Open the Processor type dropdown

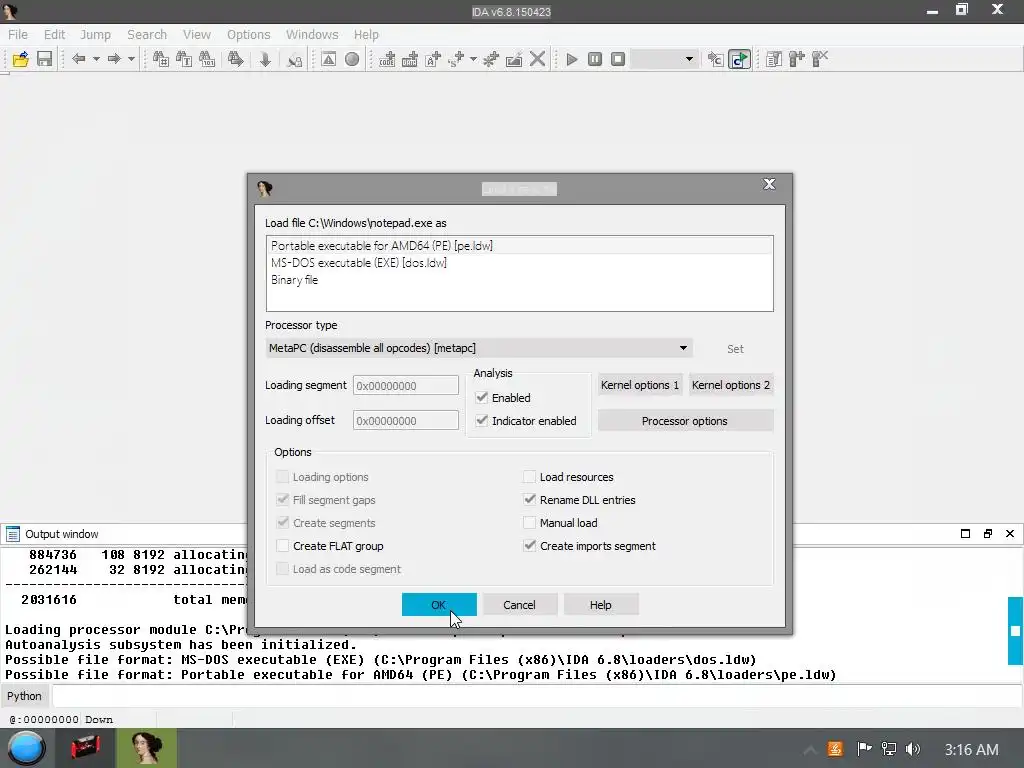pos(479,348)
